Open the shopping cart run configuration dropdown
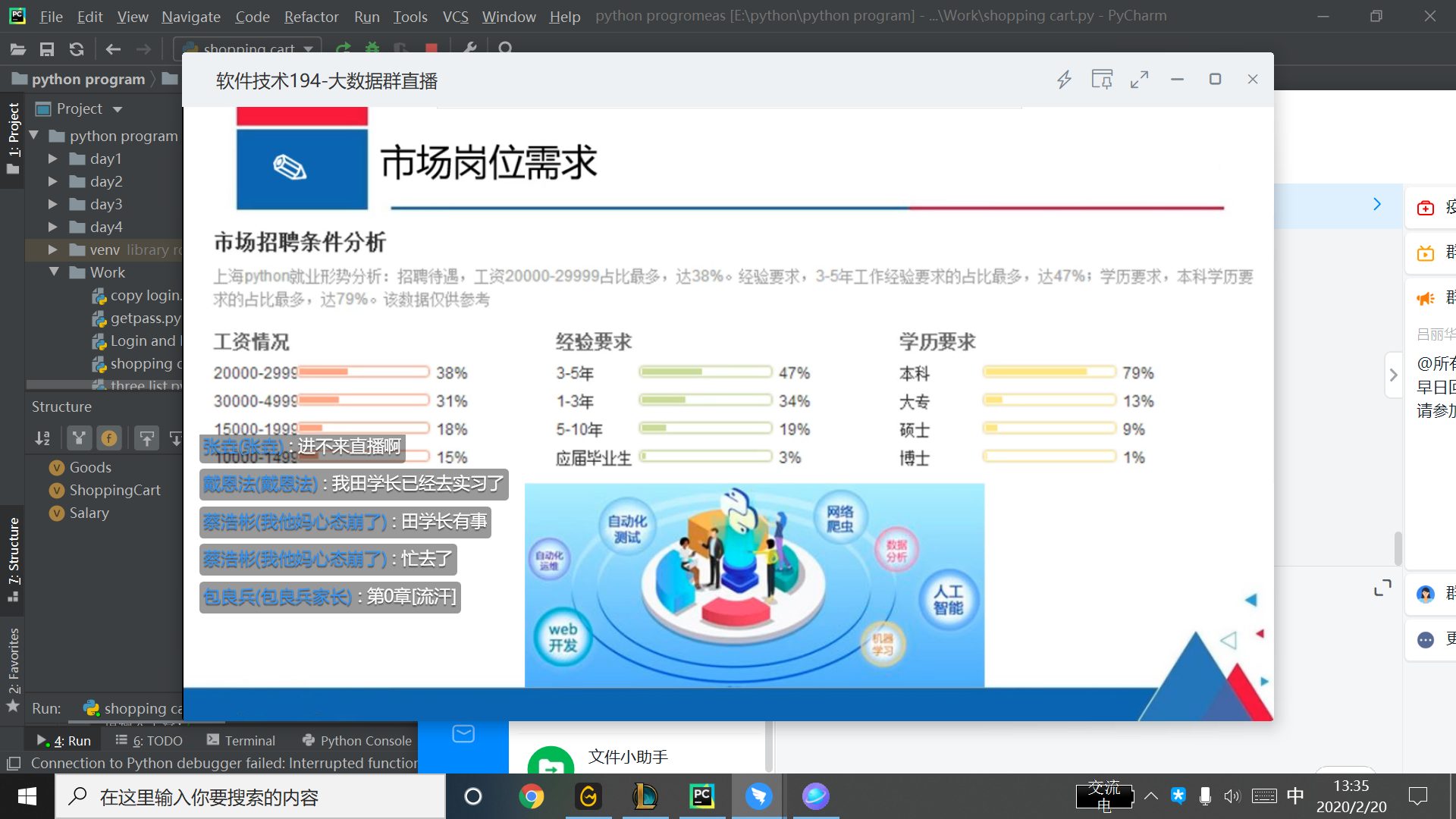Image resolution: width=1456 pixels, height=819 pixels. pyautogui.click(x=307, y=49)
